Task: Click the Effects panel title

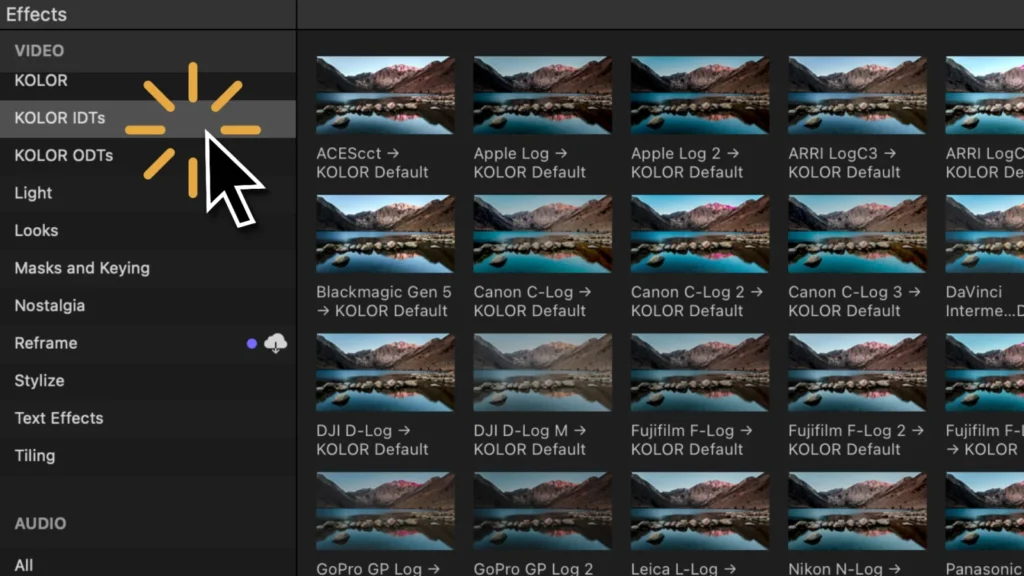Action: (37, 14)
